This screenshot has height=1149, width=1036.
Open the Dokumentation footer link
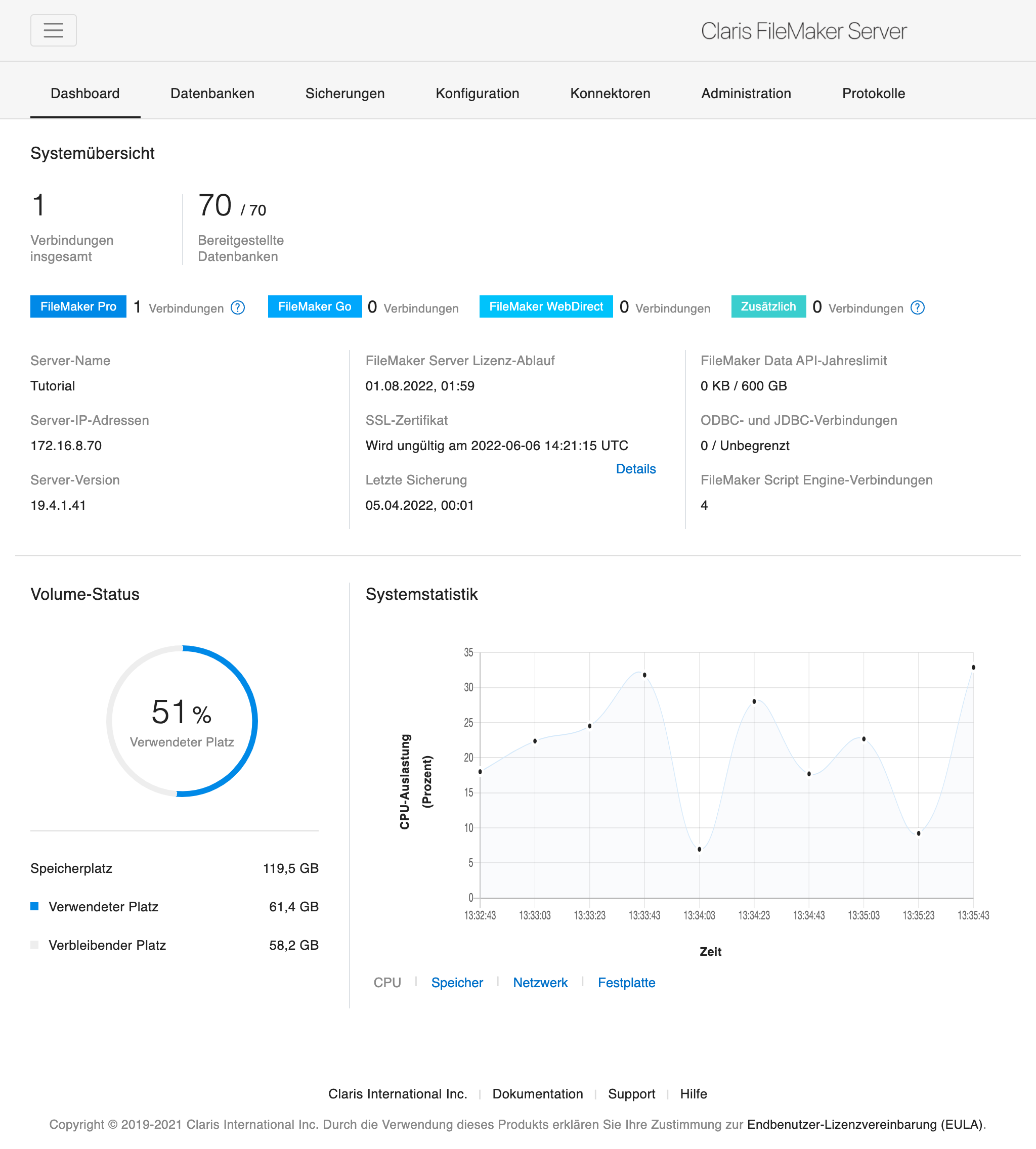pyautogui.click(x=537, y=1094)
